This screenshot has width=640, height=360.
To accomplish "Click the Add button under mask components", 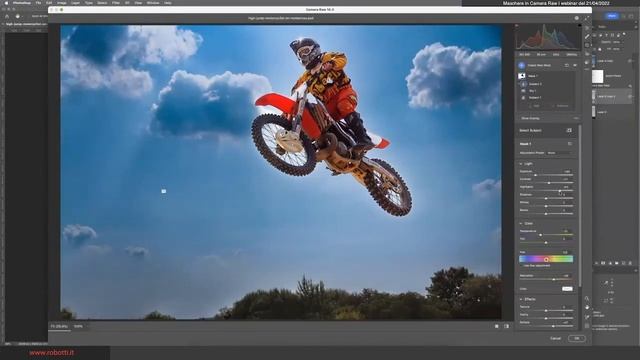I will 535,106.
